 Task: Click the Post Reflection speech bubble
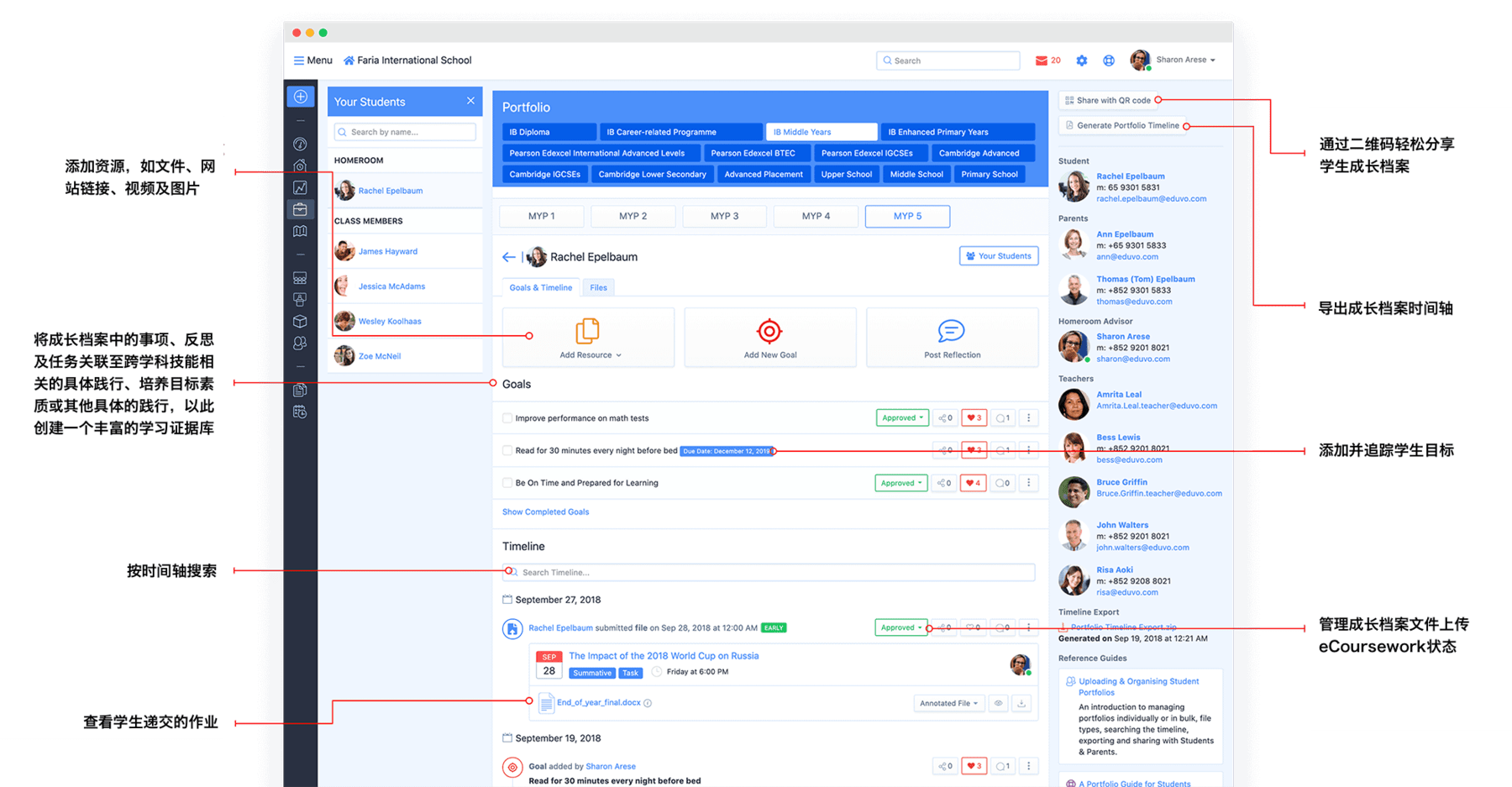click(x=951, y=331)
